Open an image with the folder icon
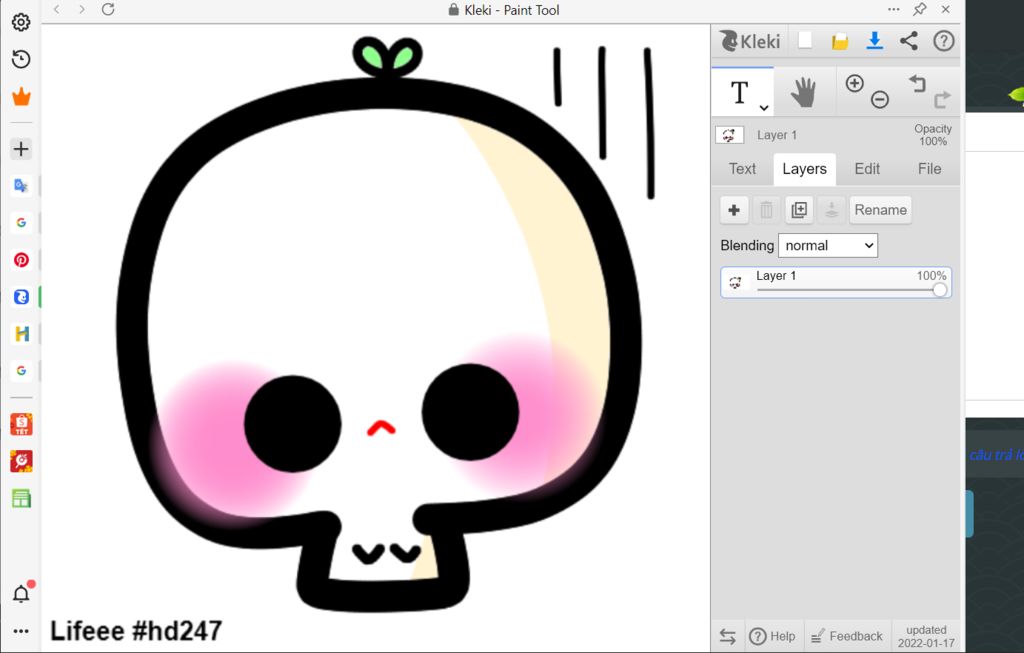The image size is (1024, 653). tap(840, 41)
